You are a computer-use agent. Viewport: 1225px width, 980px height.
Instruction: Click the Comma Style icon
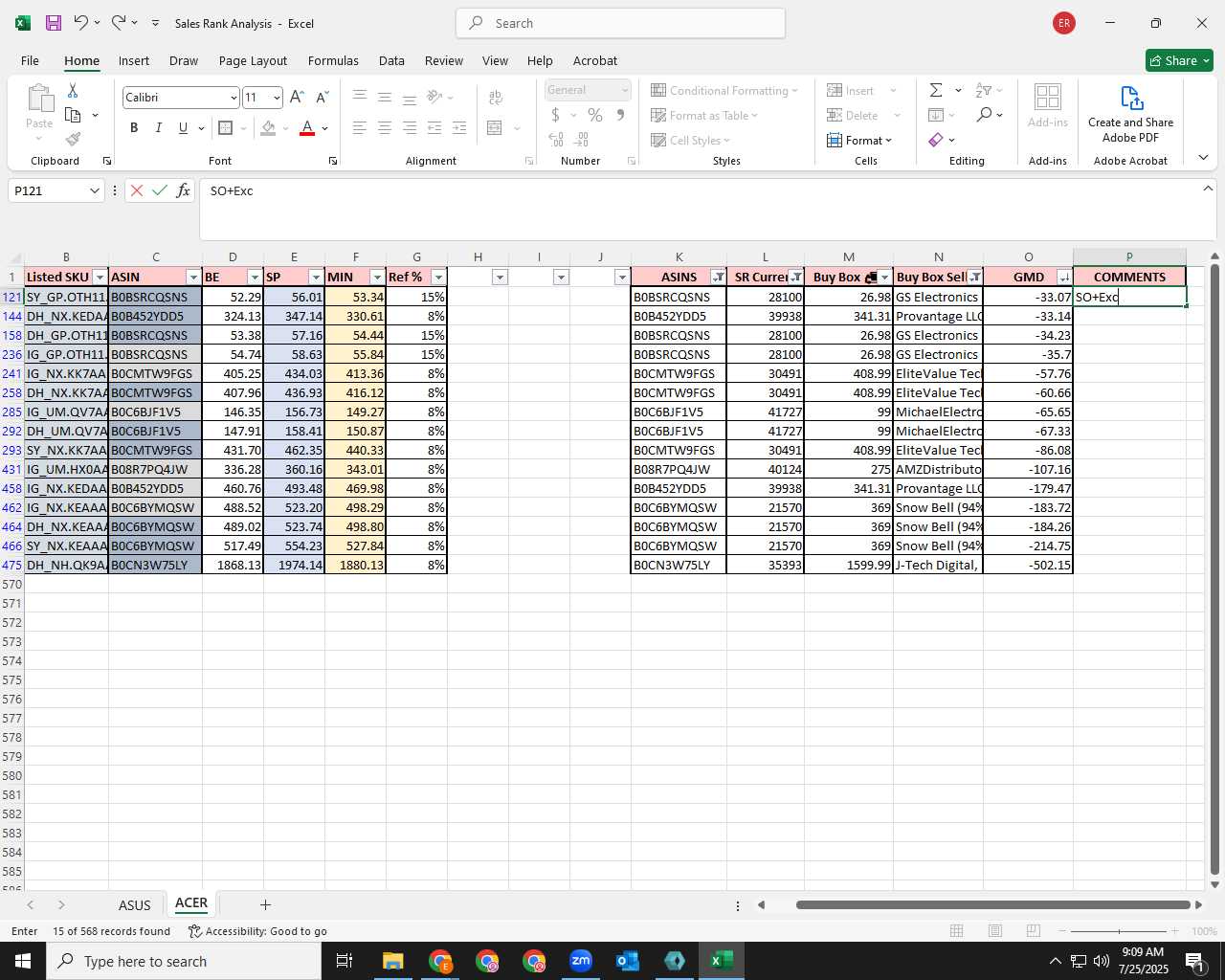click(620, 115)
